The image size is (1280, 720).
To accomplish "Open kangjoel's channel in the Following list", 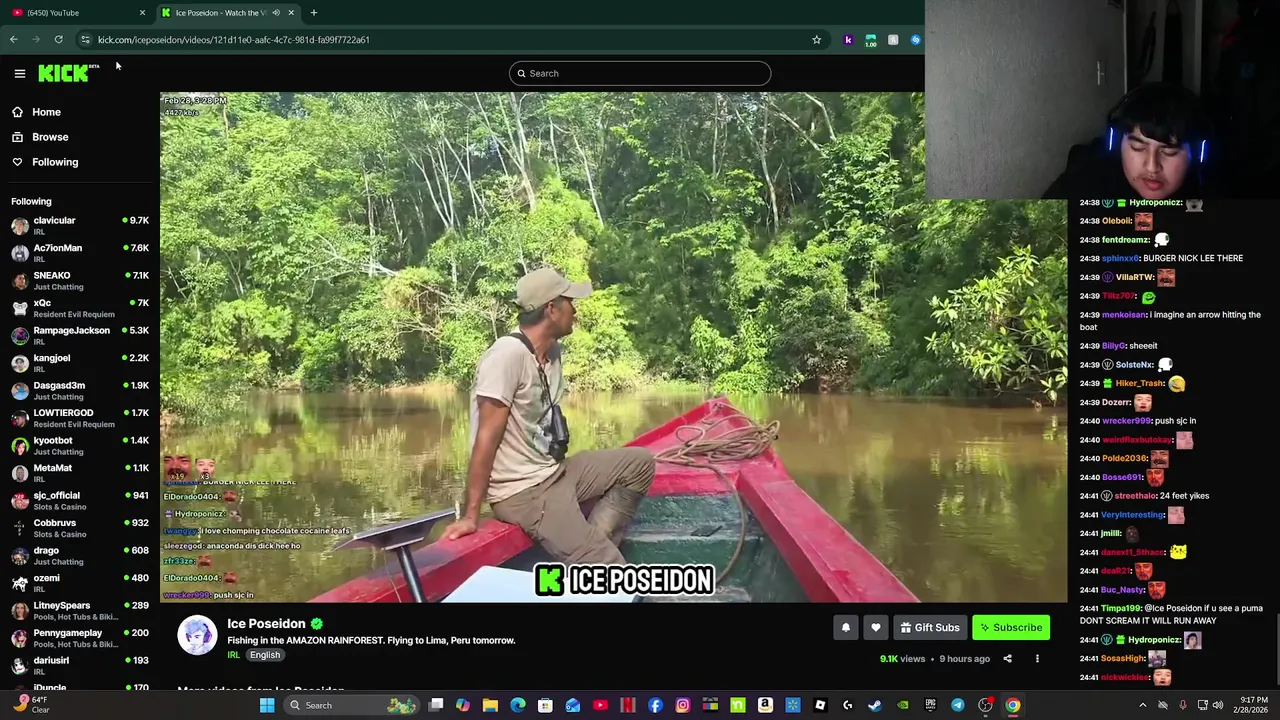I will [80, 363].
